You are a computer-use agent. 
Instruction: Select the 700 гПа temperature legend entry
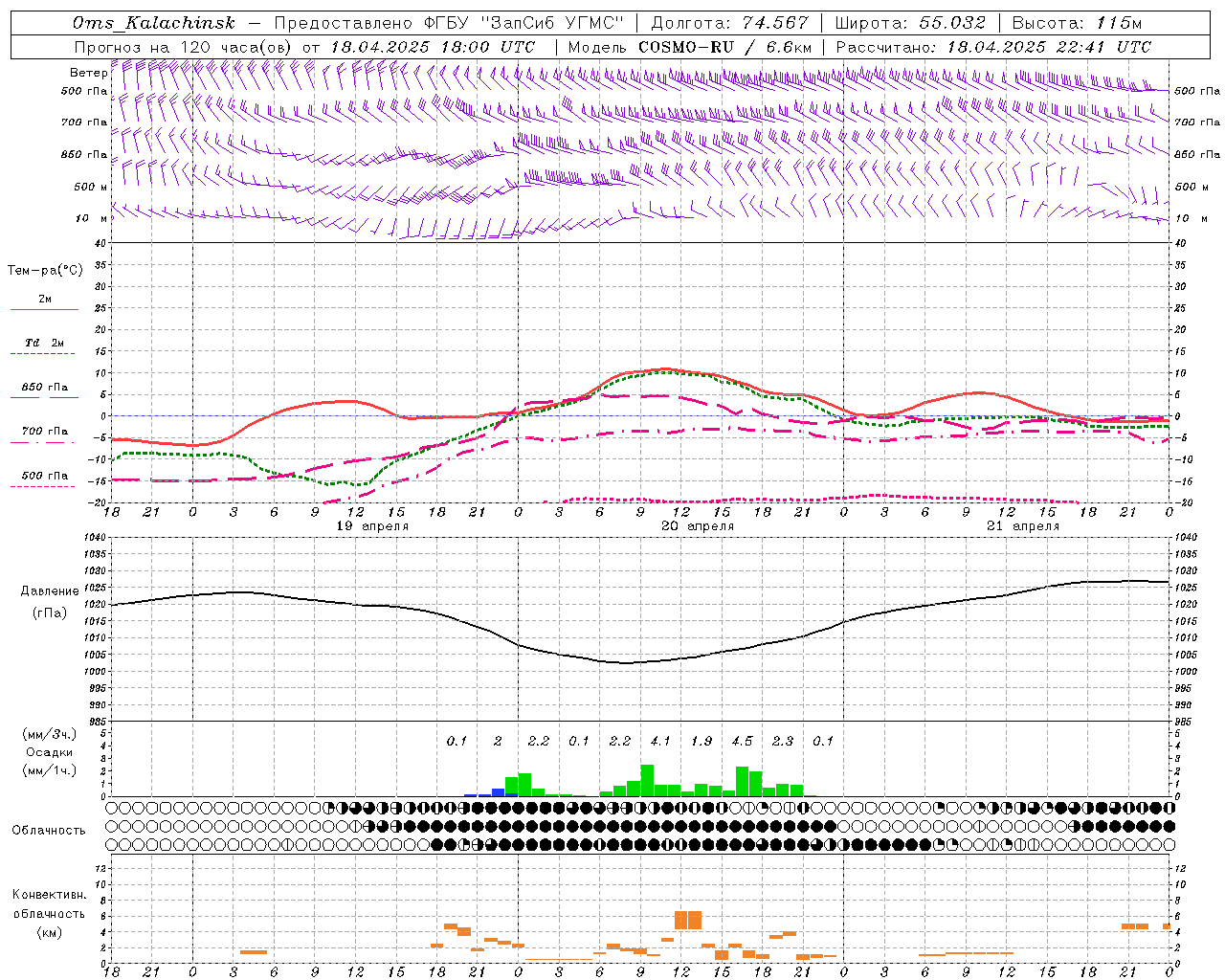point(44,432)
